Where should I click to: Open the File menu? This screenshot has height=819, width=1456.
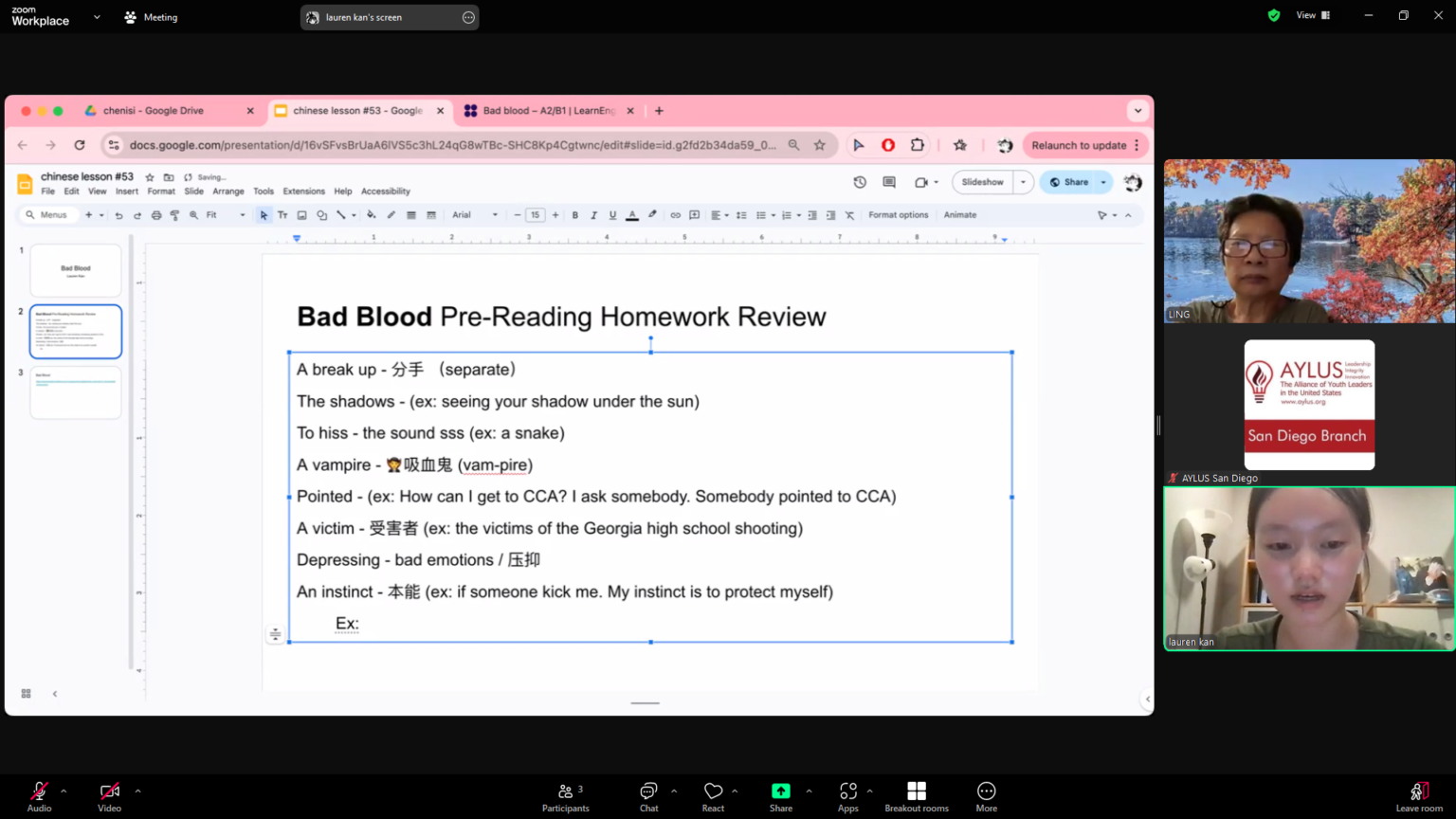pos(48,191)
